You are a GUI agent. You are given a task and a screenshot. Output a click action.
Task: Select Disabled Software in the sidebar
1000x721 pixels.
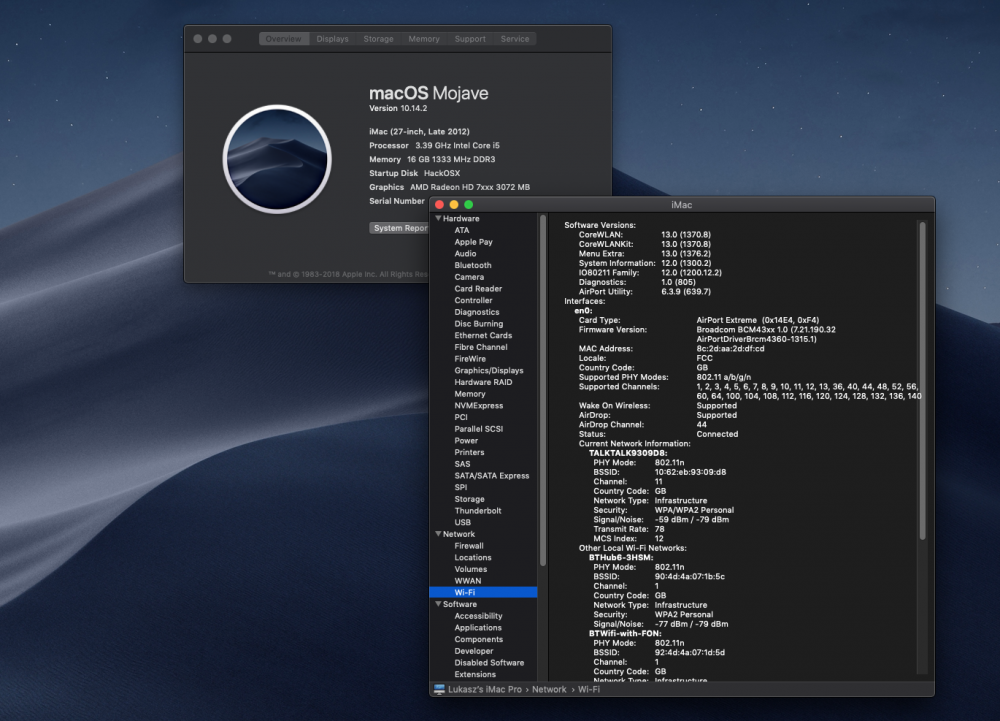pyautogui.click(x=489, y=662)
